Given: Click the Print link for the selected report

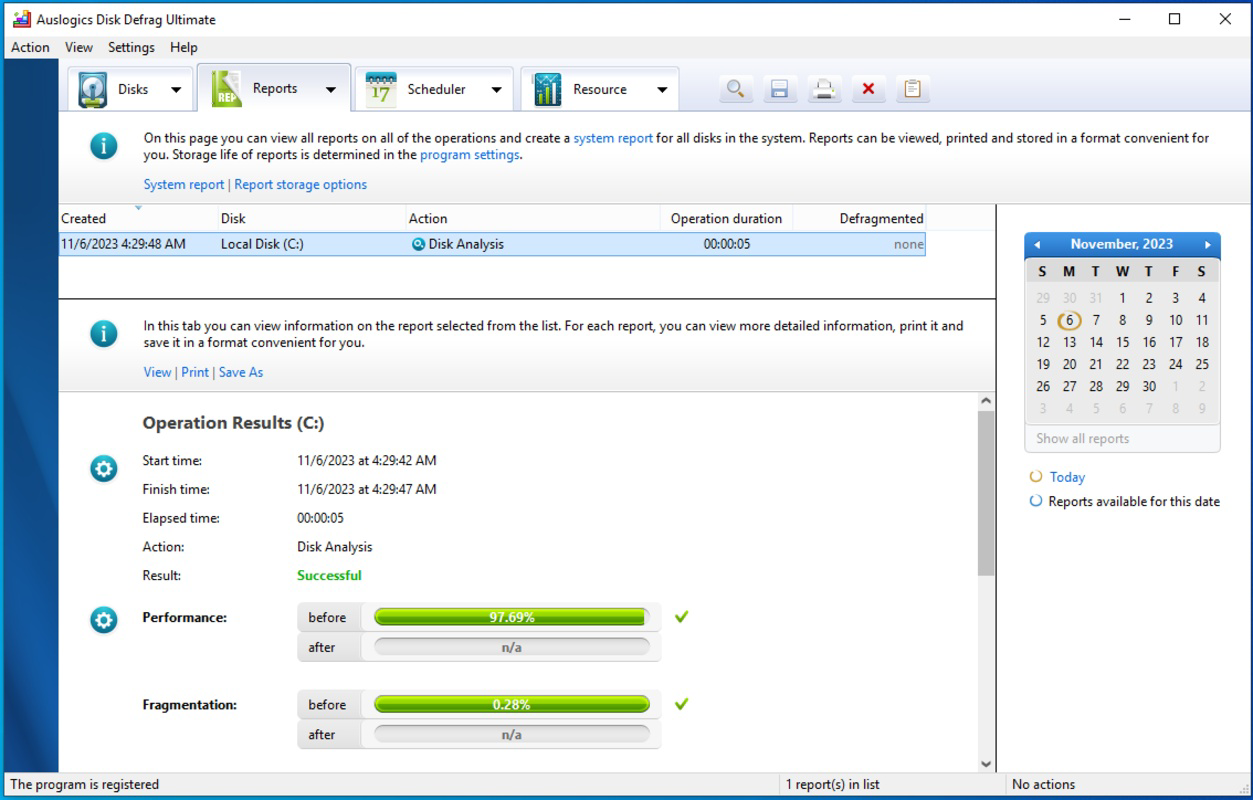Looking at the screenshot, I should 195,372.
